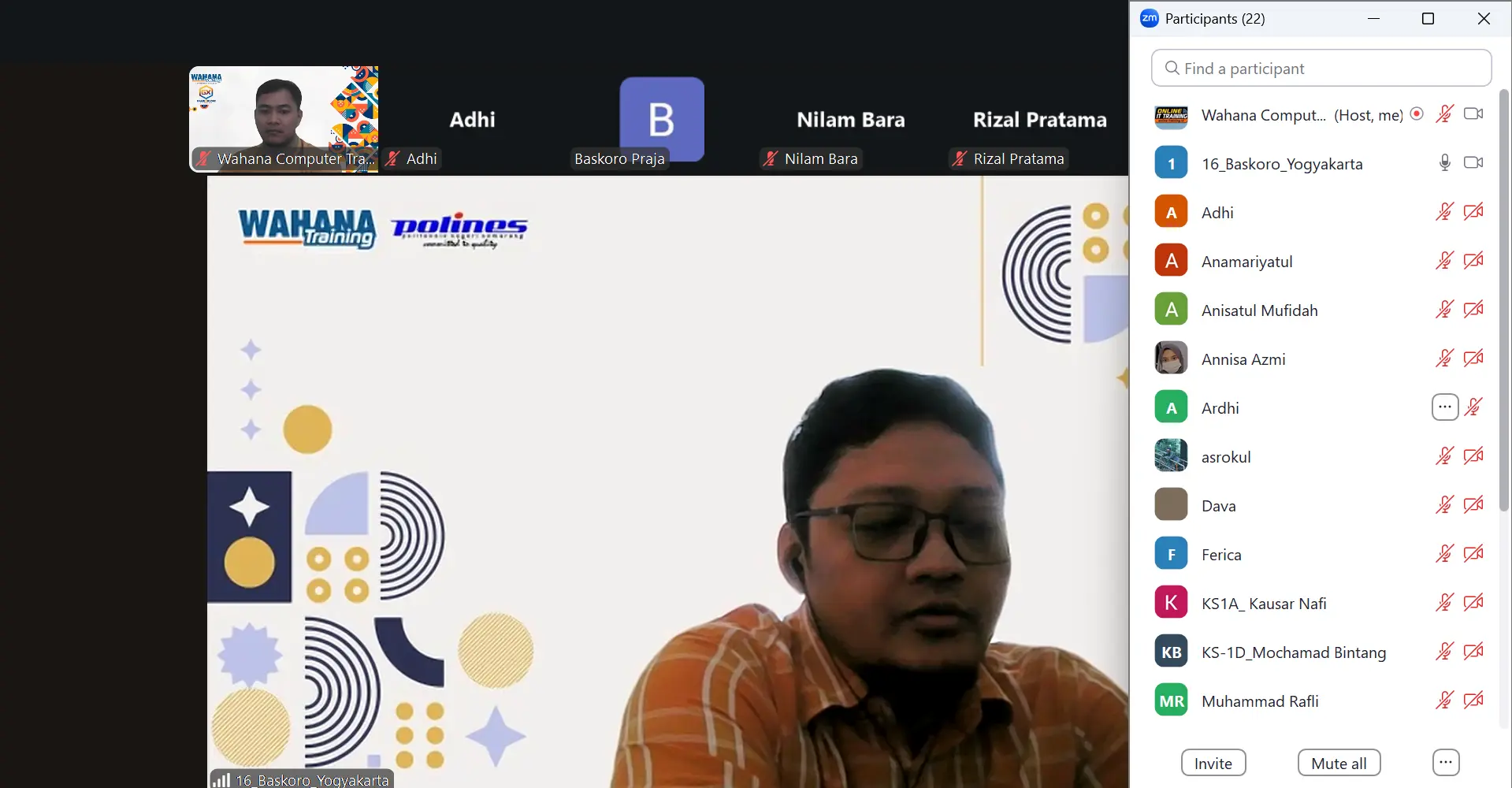
Task: Mute 16_Baskoro_Yogyakarta's microphone
Action: click(1444, 163)
